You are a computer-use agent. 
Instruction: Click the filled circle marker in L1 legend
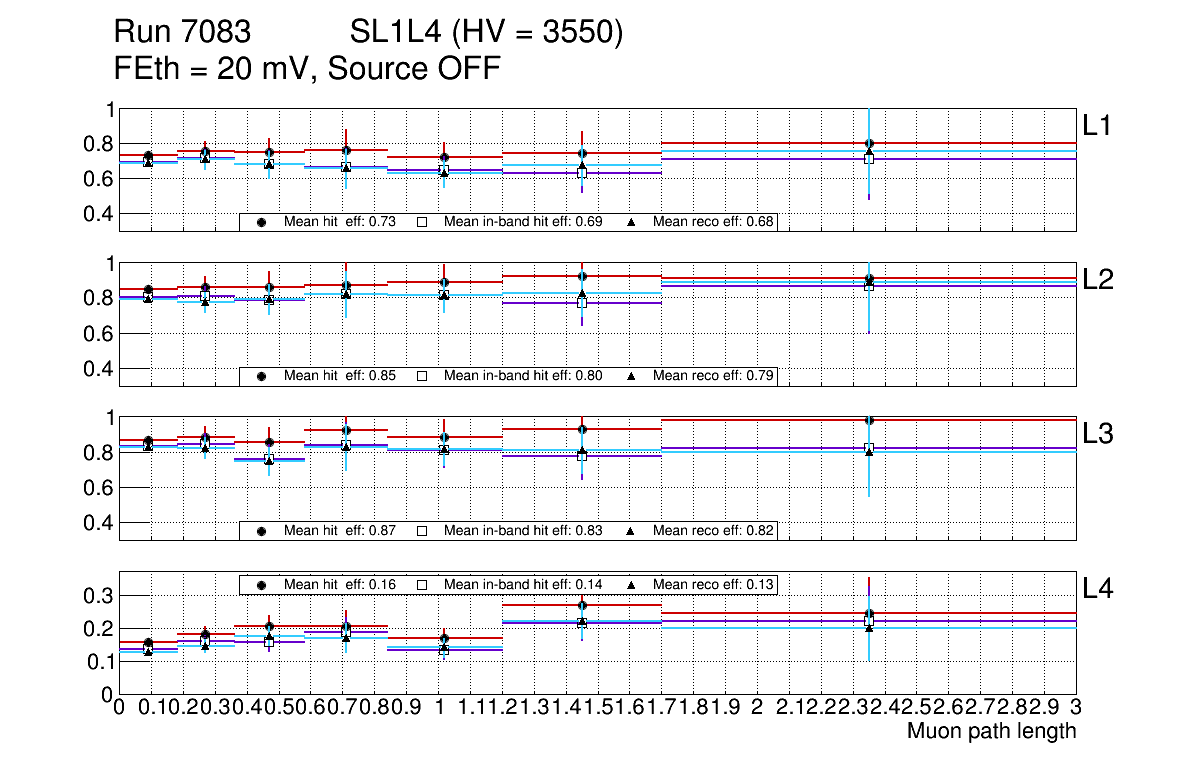point(261,222)
